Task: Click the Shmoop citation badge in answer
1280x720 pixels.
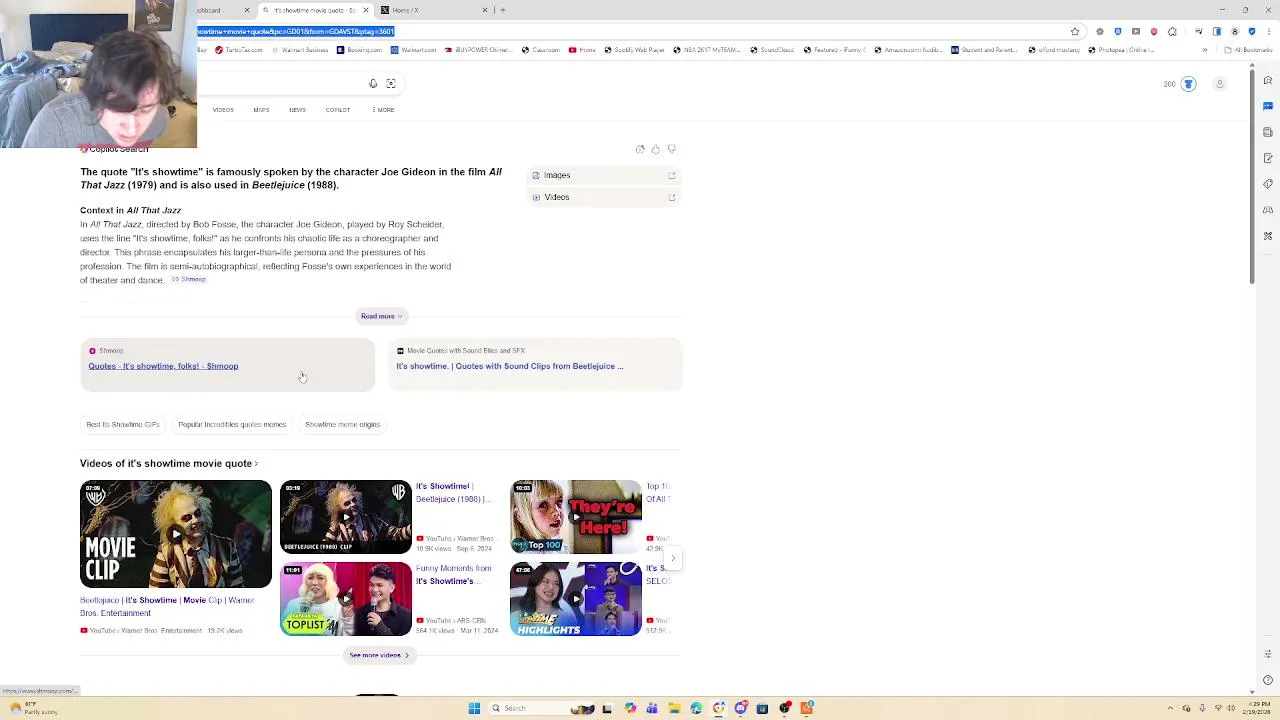Action: [188, 280]
